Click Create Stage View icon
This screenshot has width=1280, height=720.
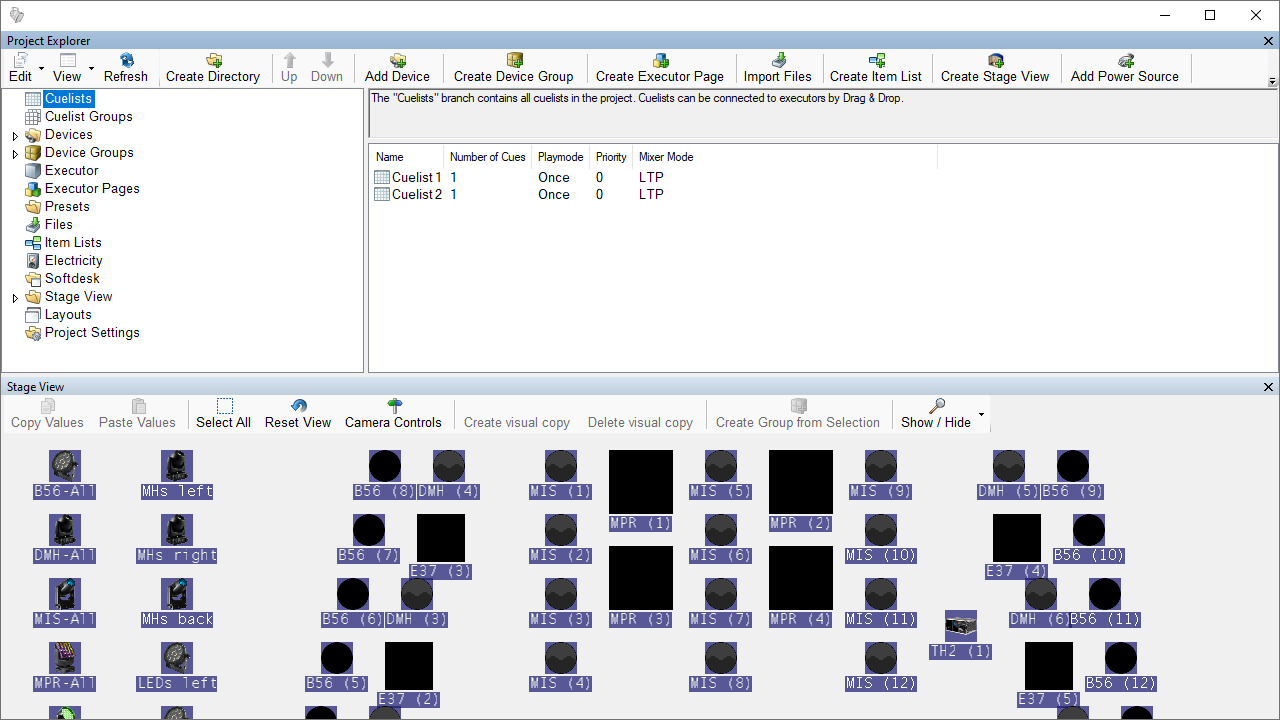pos(995,61)
